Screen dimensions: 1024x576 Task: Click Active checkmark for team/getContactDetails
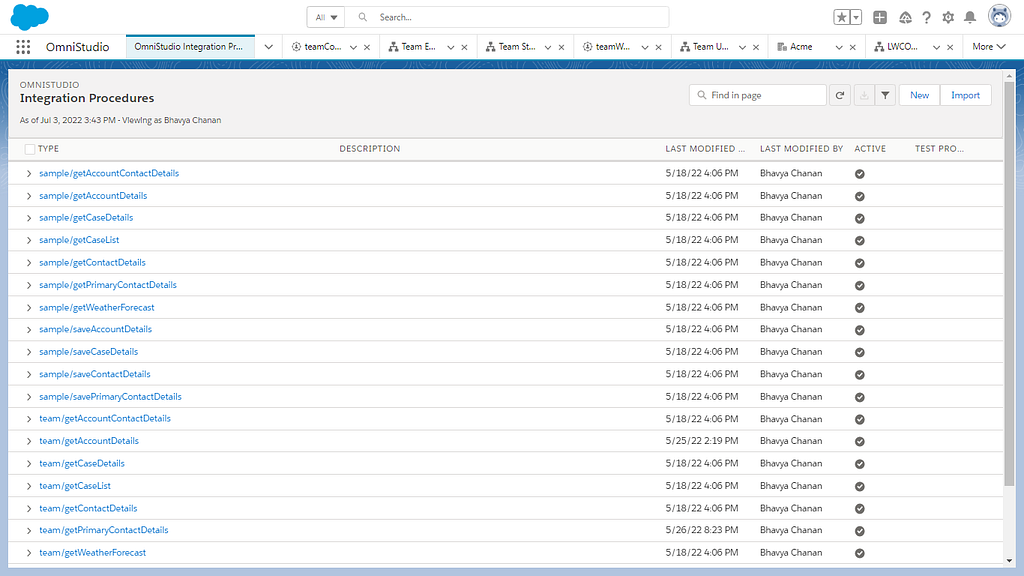(x=860, y=509)
